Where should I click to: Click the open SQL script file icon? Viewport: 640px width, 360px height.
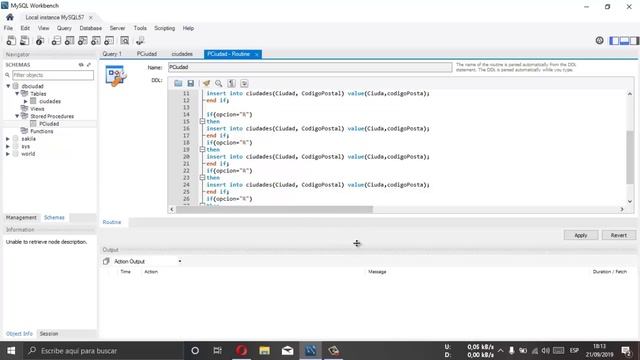coord(24,40)
